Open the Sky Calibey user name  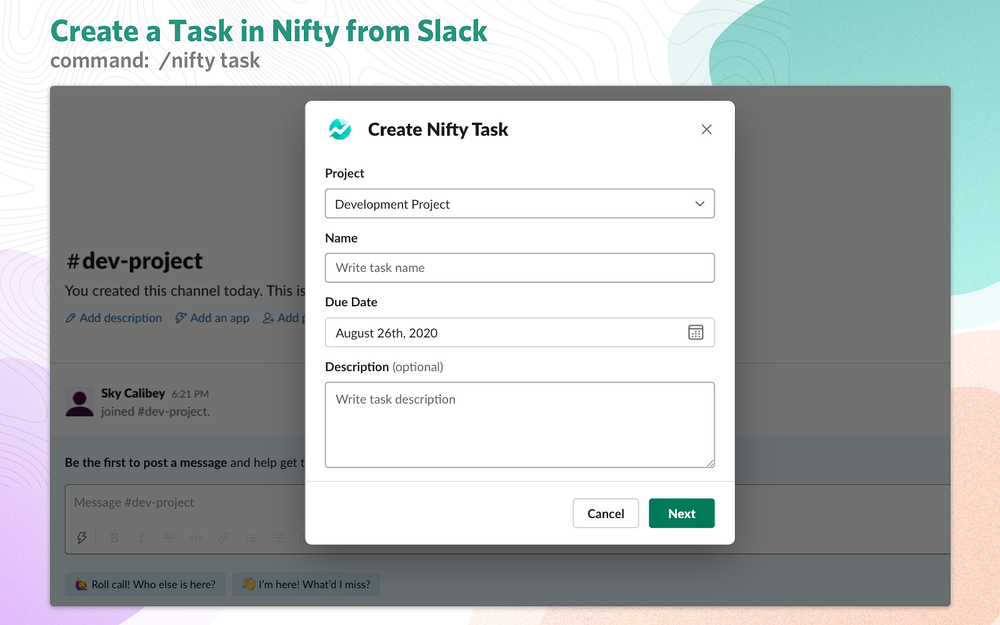click(133, 393)
